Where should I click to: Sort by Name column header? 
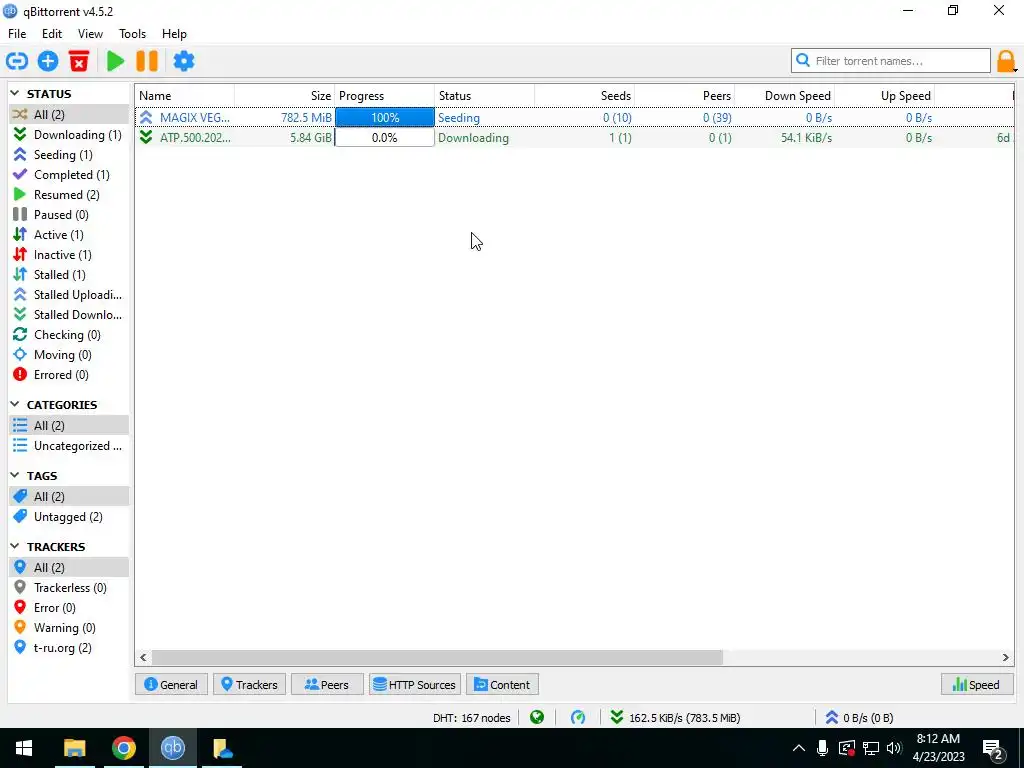tap(185, 96)
